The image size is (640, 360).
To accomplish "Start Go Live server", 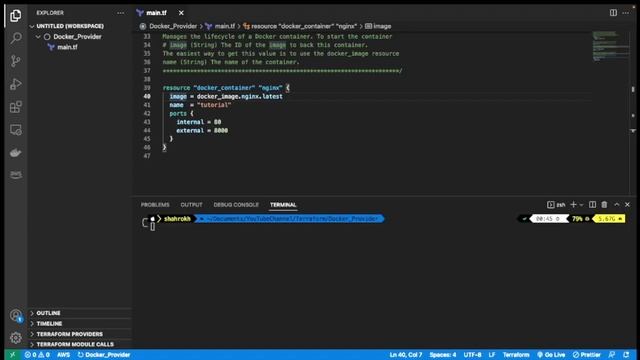I will tap(551, 355).
